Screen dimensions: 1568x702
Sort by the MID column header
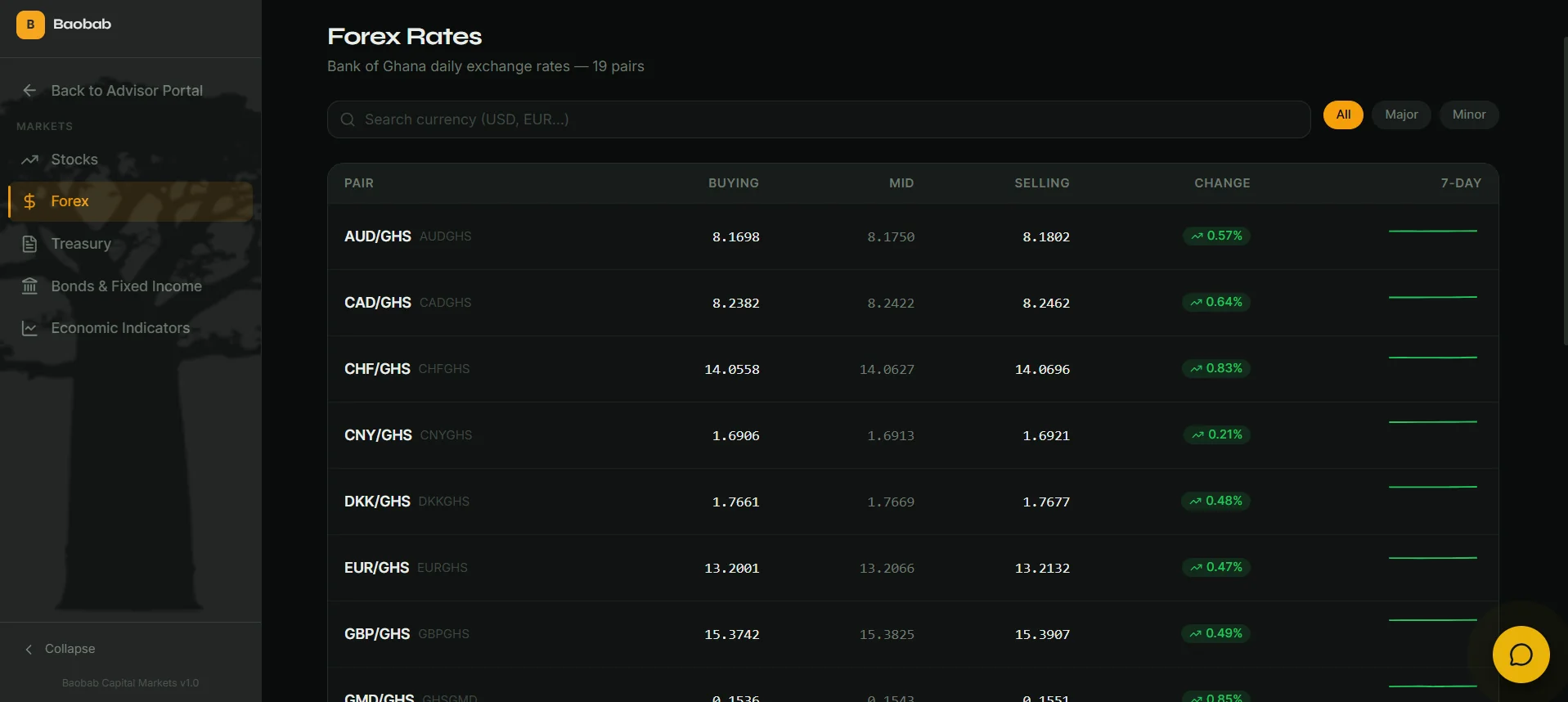(x=901, y=183)
